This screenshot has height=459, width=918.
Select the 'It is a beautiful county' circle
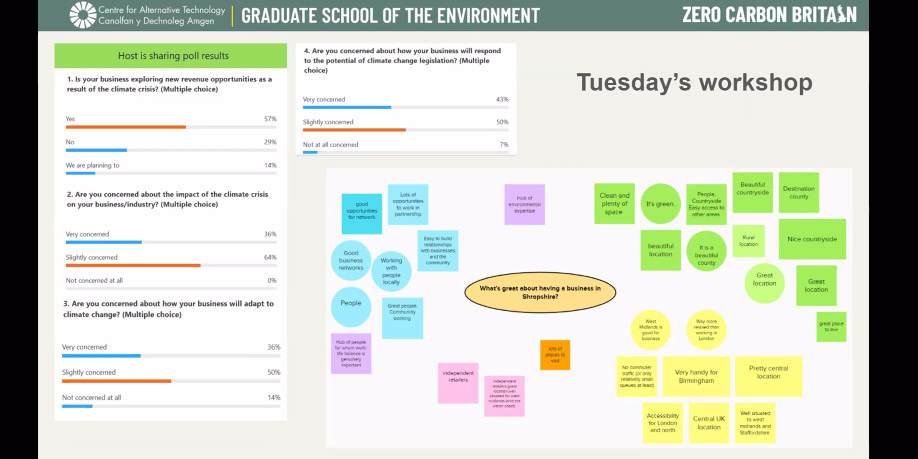pos(706,251)
